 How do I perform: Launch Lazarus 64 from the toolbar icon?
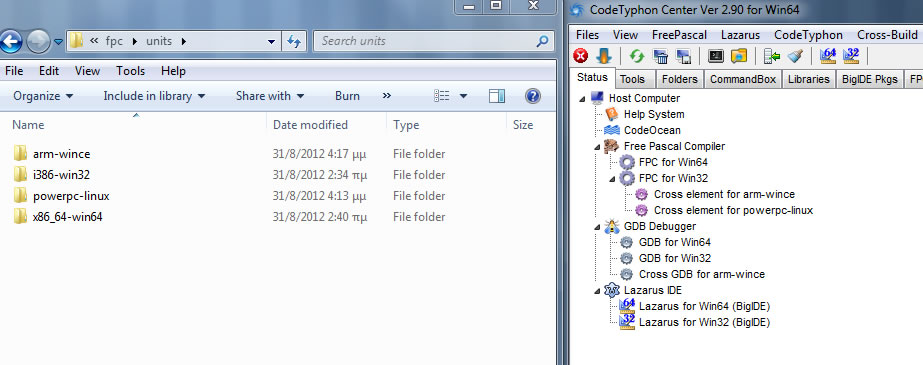(x=828, y=56)
